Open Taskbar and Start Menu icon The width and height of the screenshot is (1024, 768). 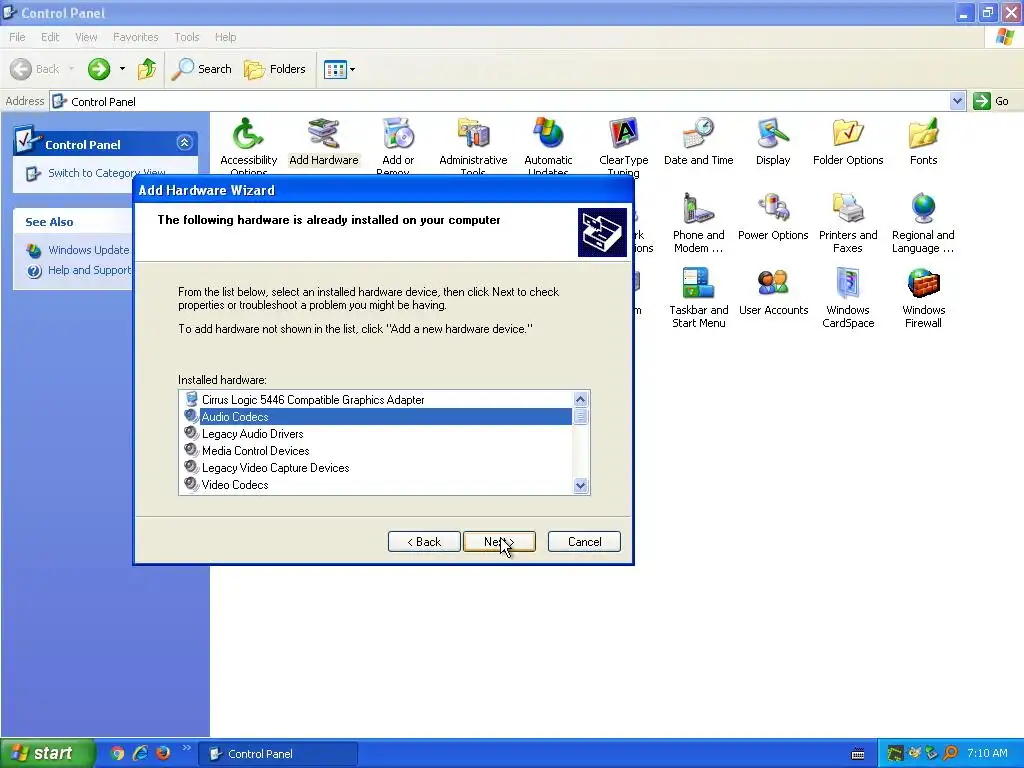click(x=698, y=298)
